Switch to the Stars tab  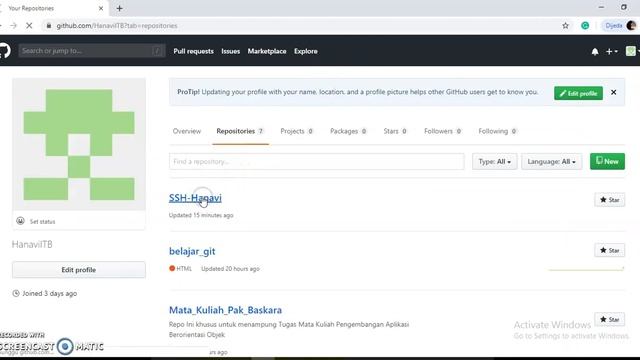pyautogui.click(x=395, y=131)
